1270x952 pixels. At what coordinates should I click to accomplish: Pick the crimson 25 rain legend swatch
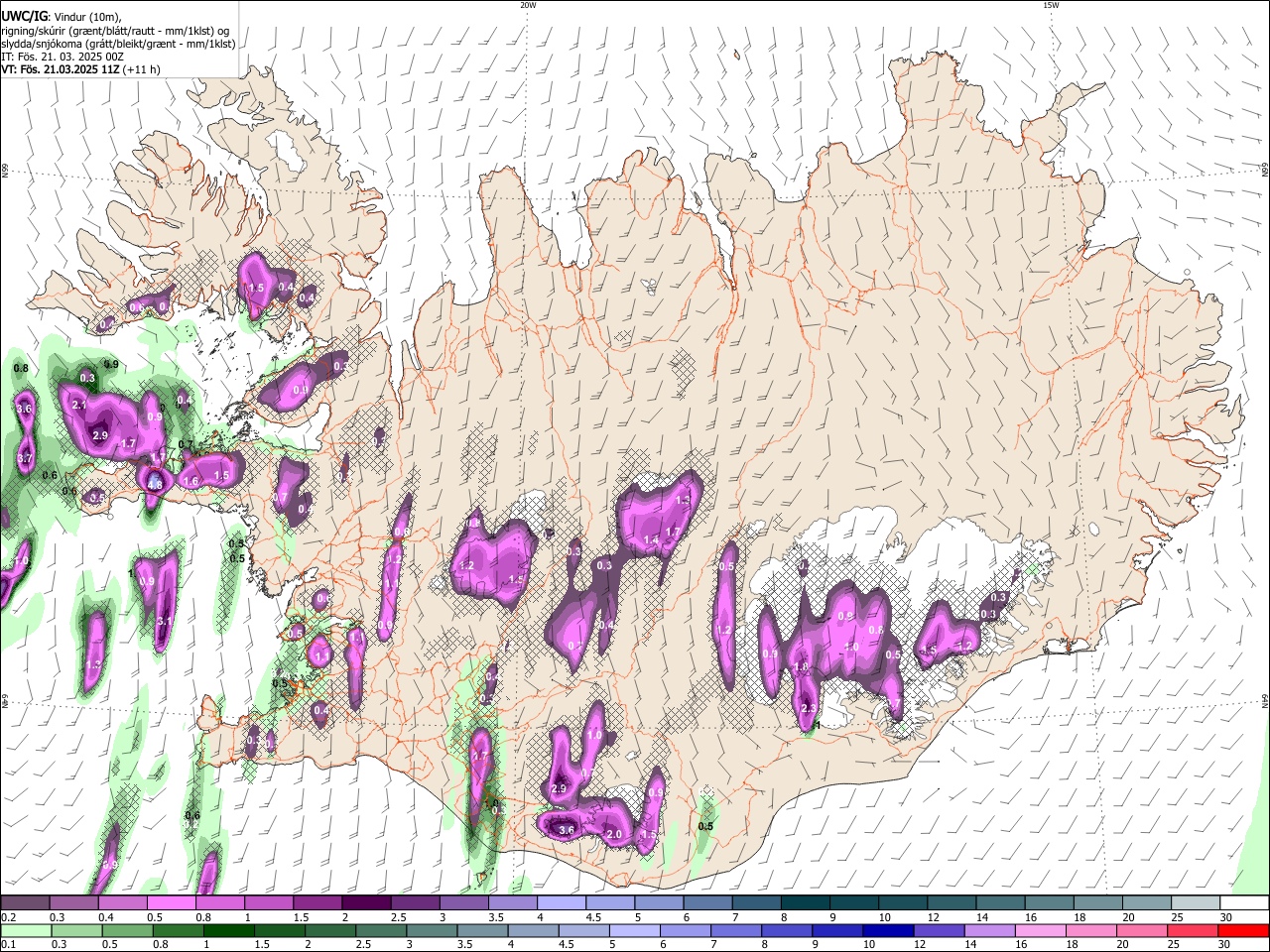tap(1192, 930)
